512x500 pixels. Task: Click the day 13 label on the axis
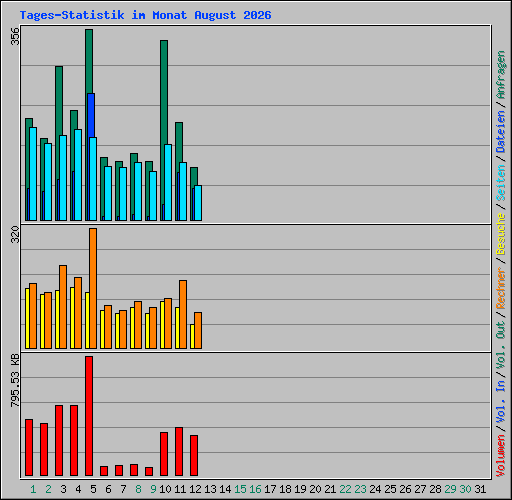pyautogui.click(x=210, y=489)
